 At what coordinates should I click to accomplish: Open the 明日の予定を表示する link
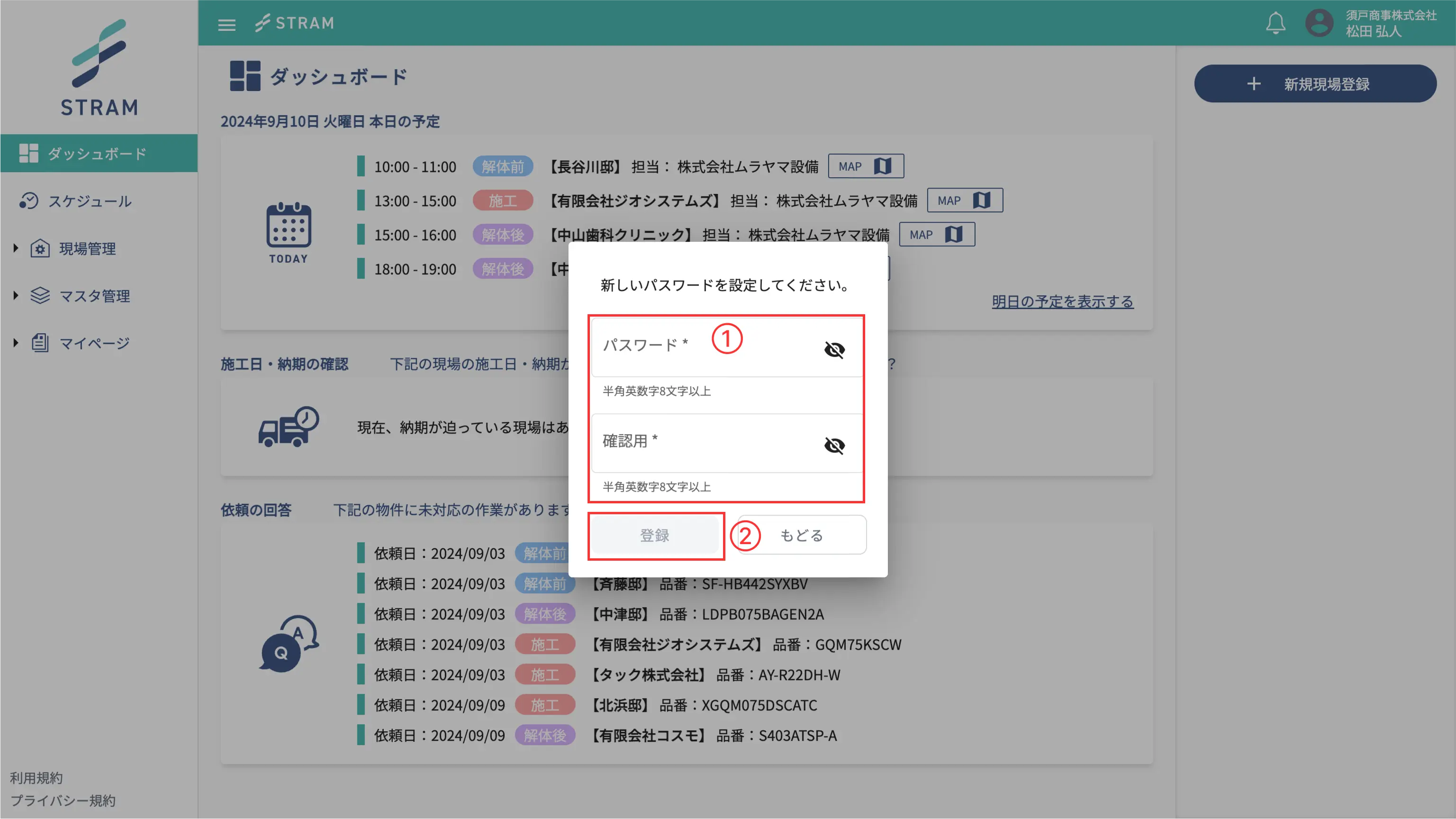(1062, 302)
